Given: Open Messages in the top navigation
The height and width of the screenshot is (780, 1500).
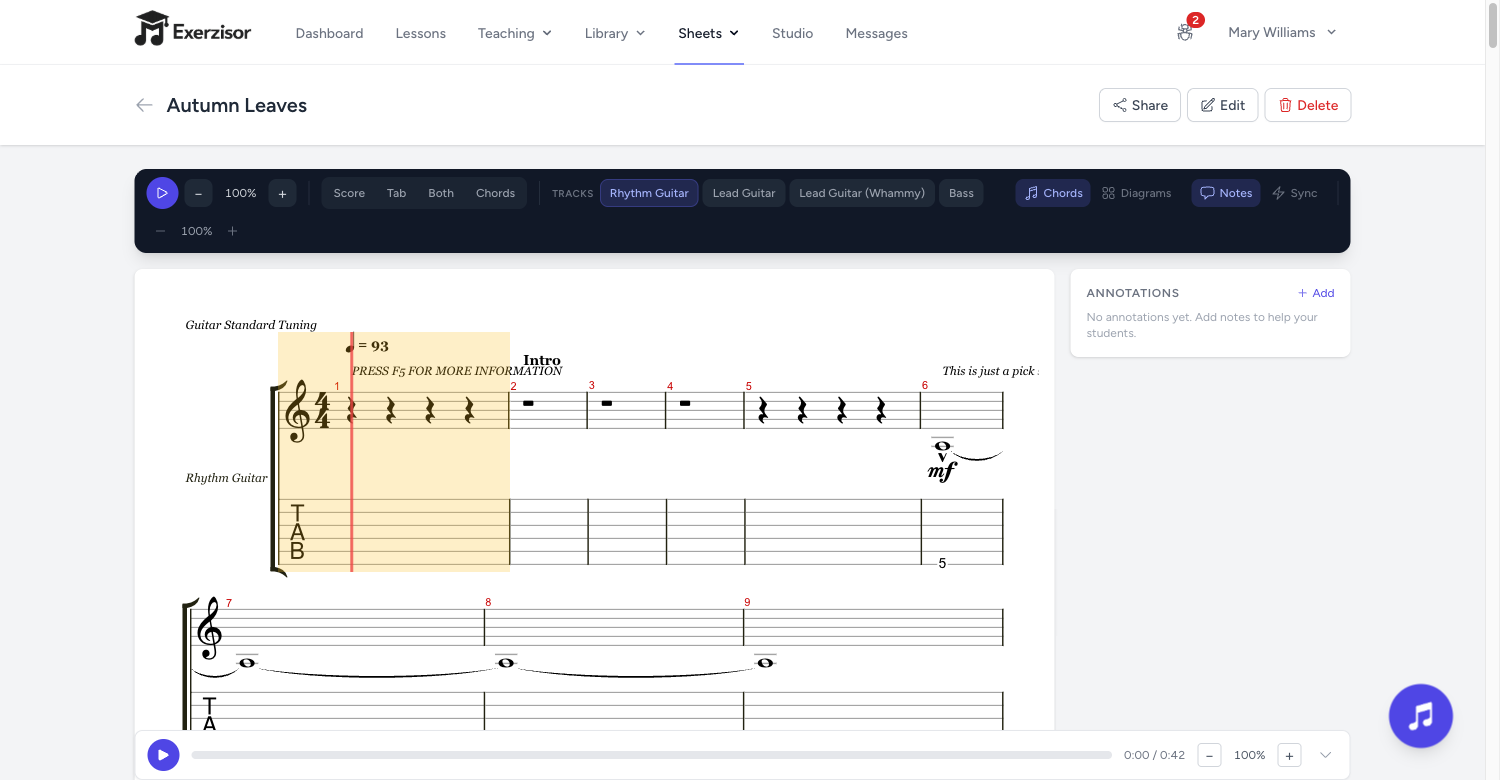Looking at the screenshot, I should click(876, 33).
